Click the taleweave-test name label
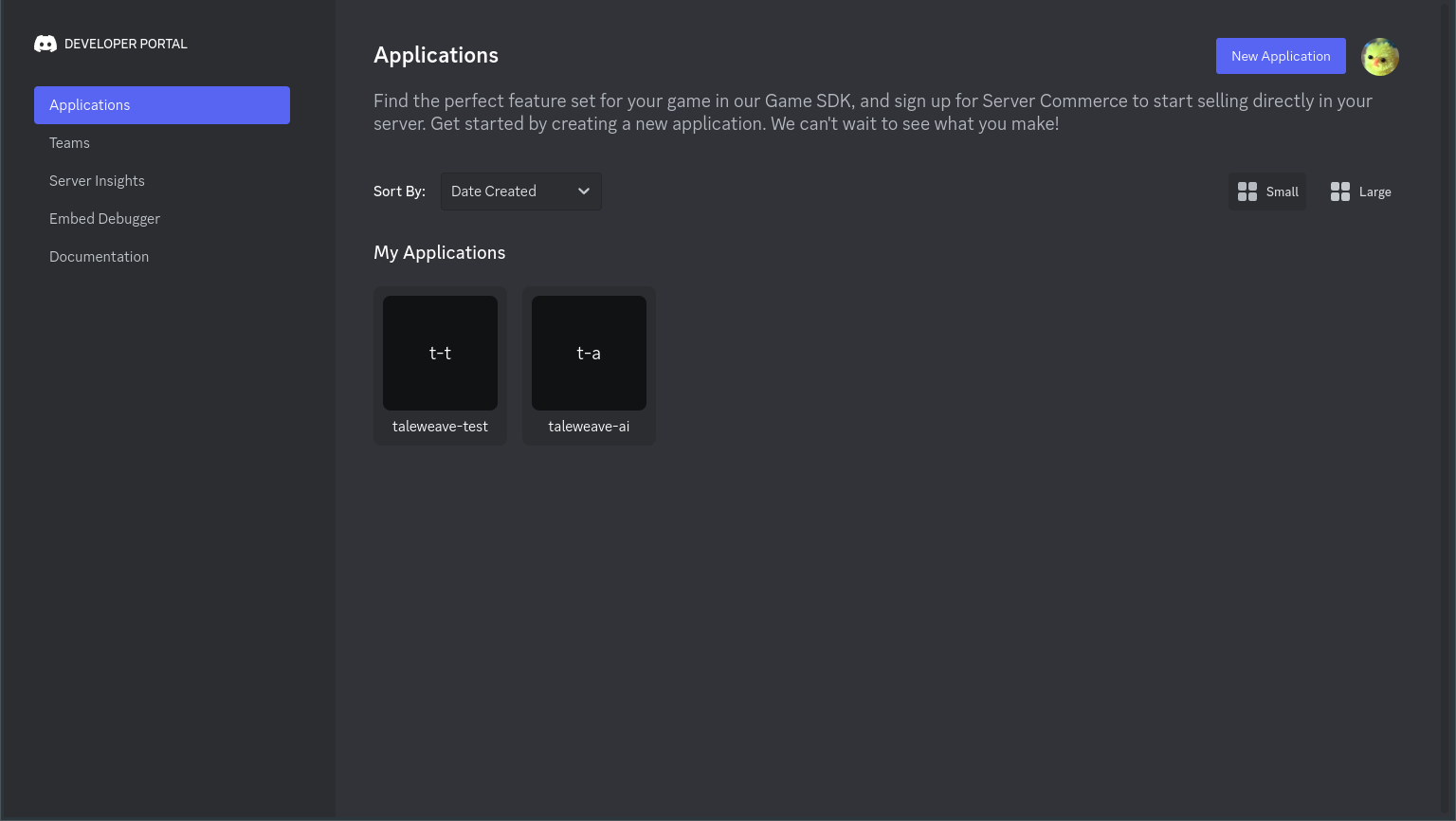 (440, 427)
